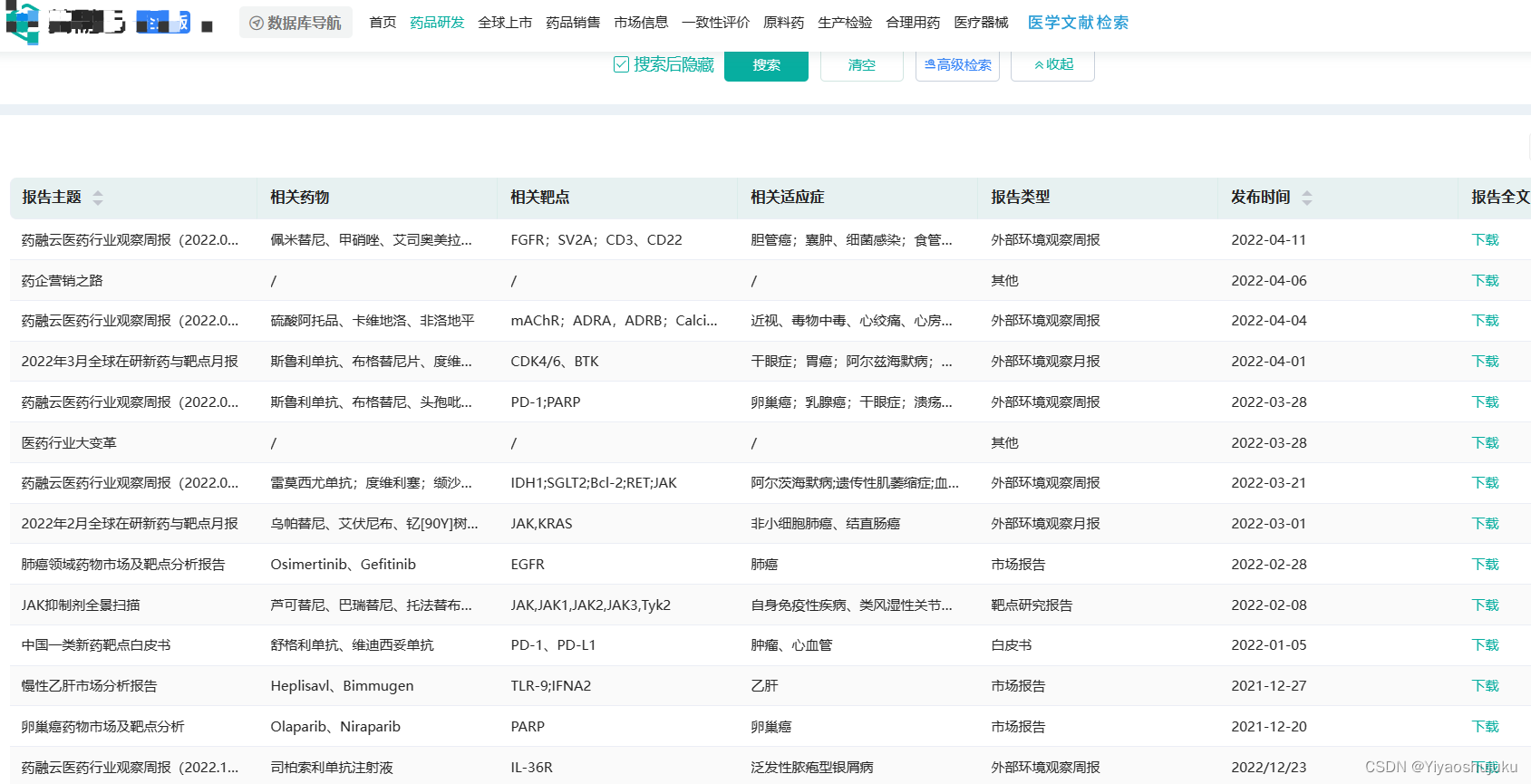
Task: Open the 合理用药 menu item
Action: [x=913, y=23]
